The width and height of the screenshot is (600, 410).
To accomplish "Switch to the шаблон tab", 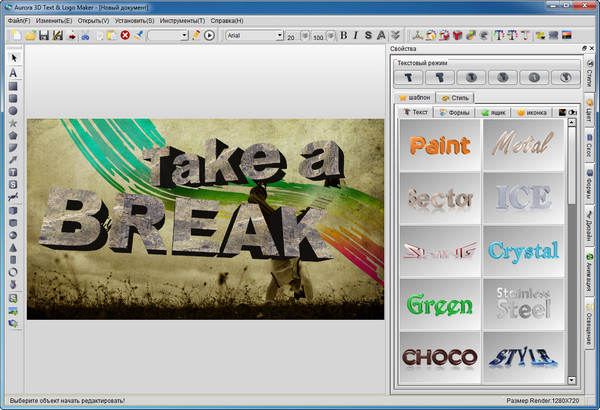I will click(415, 98).
